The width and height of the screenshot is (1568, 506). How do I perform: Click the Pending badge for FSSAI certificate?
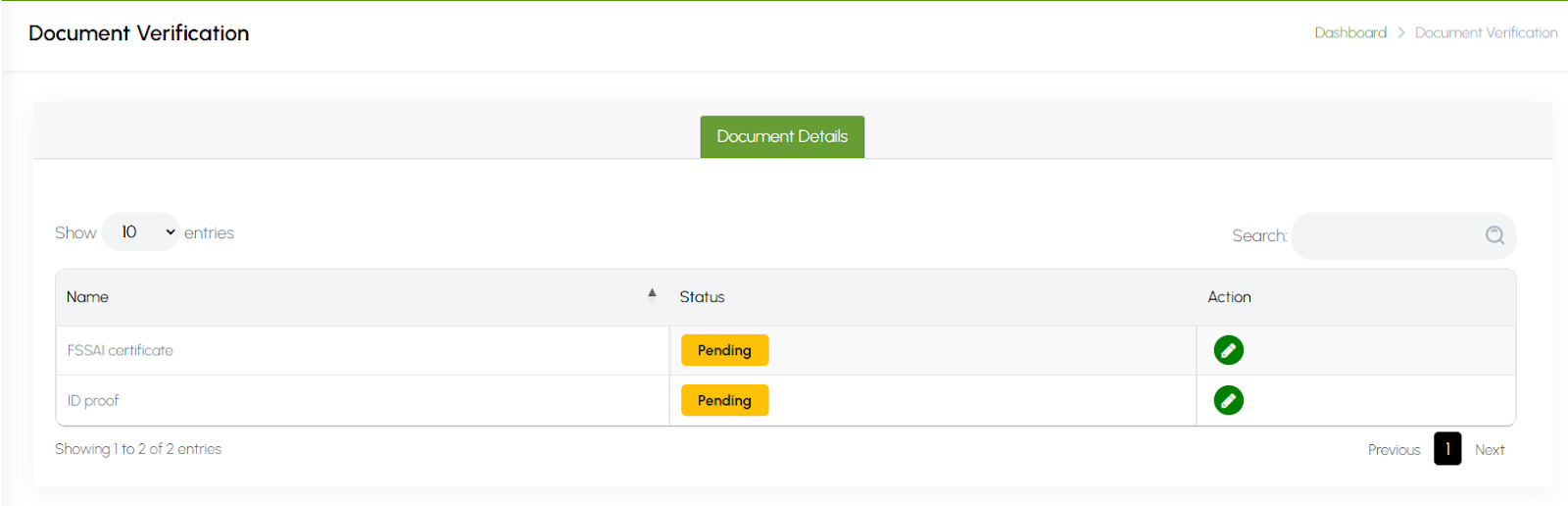click(x=724, y=350)
